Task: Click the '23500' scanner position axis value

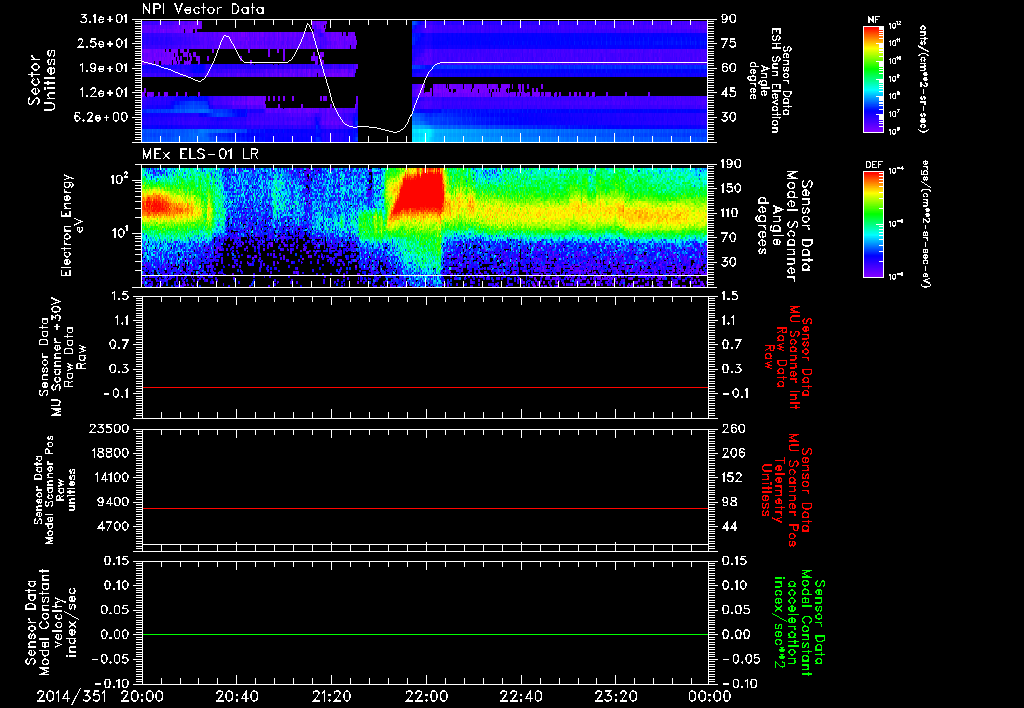Action: [111, 429]
